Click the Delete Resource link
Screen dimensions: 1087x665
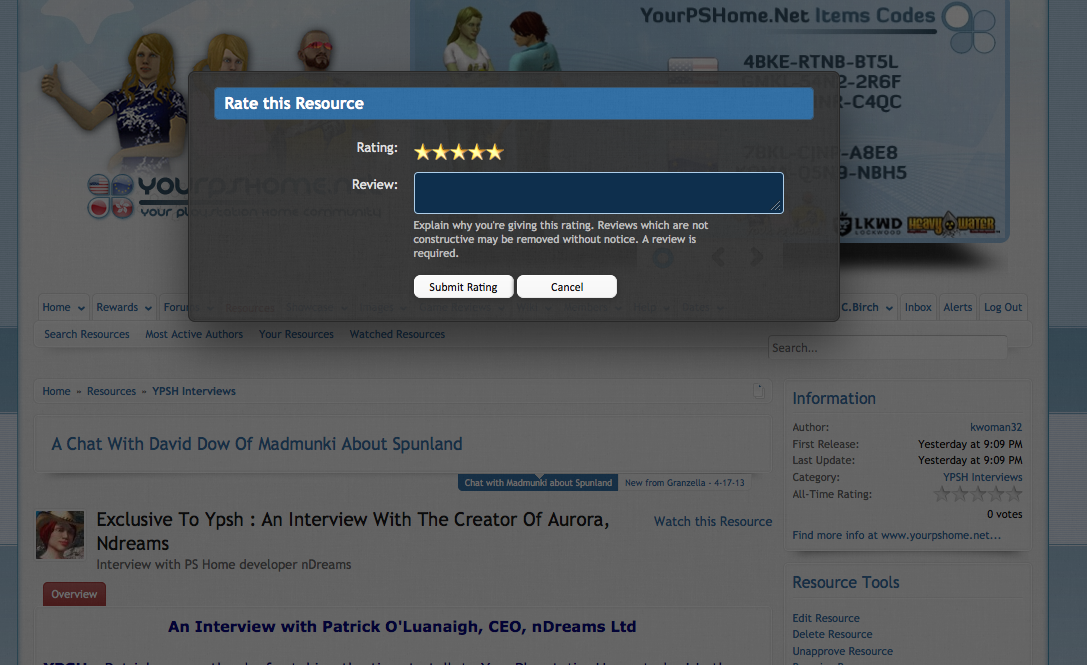pyautogui.click(x=832, y=634)
